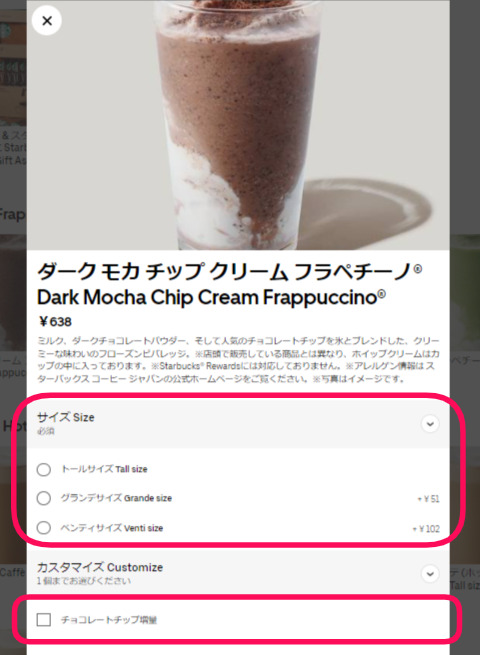Click the Grande size label text
Viewport: 480px width, 655px height.
pos(116,498)
